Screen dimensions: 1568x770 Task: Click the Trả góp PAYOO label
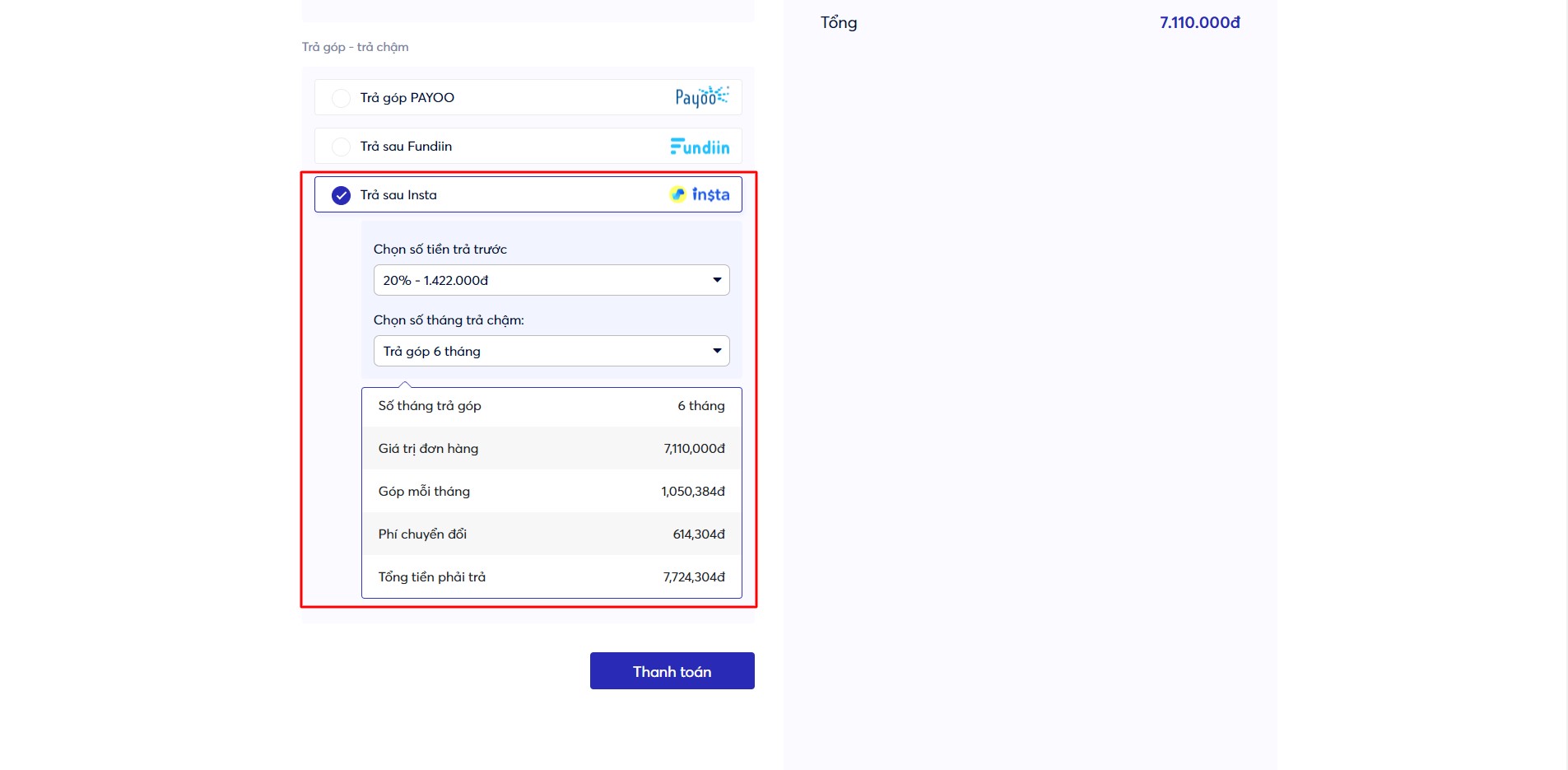(x=407, y=98)
